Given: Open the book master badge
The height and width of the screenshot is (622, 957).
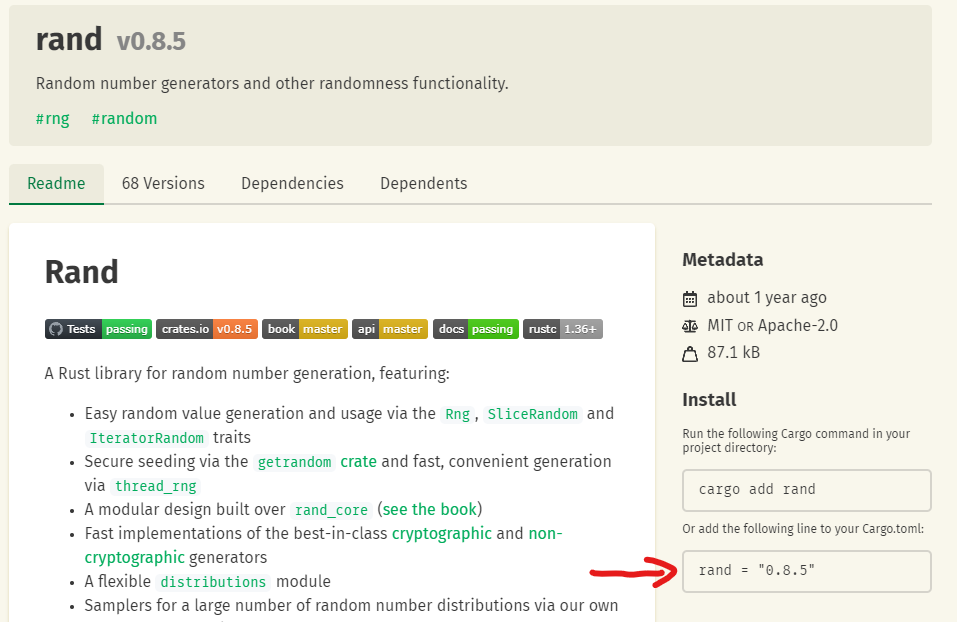Looking at the screenshot, I should (x=304, y=328).
